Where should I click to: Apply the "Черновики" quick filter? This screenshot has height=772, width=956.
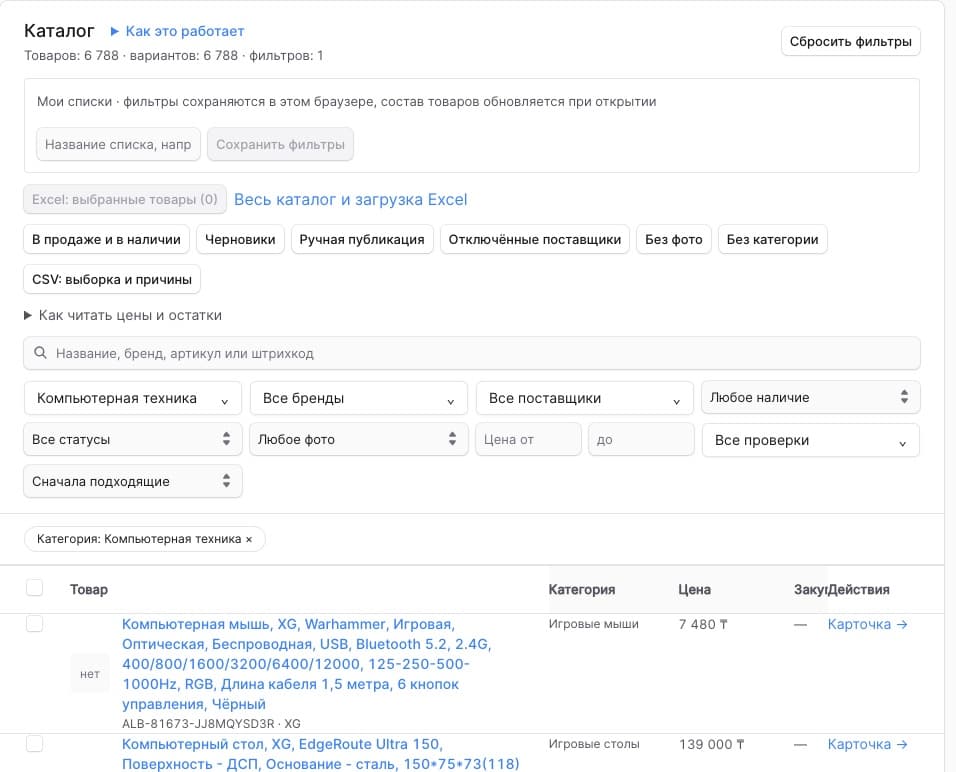[240, 240]
